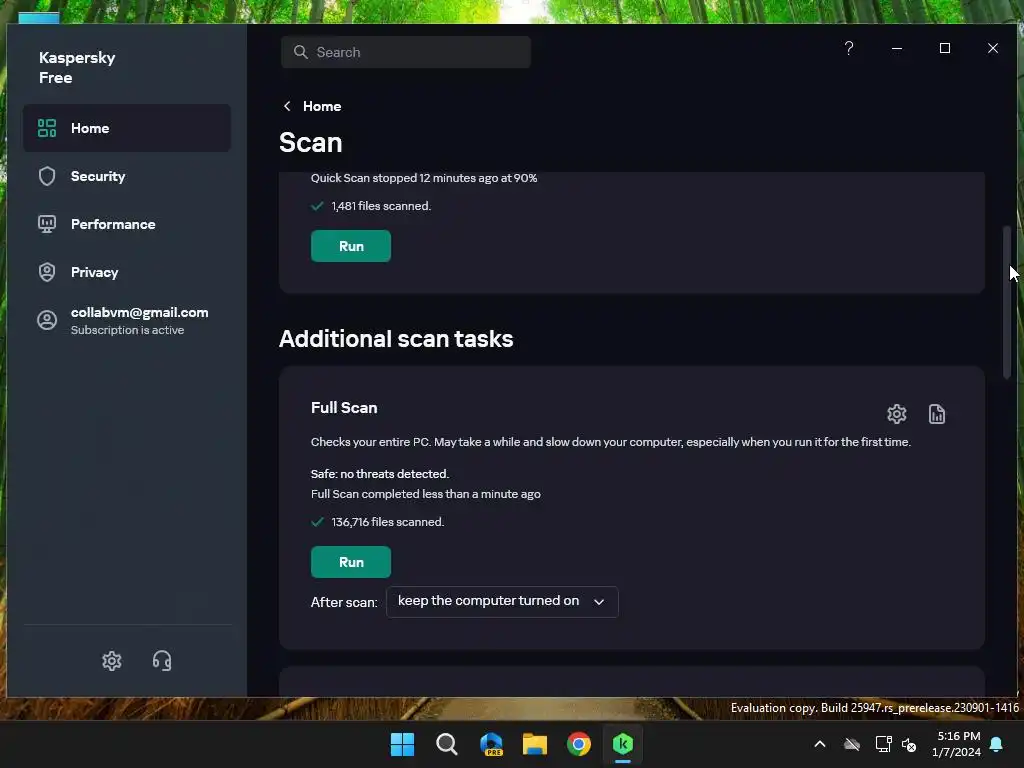The image size is (1024, 768).
Task: Click the taskbar clock 5:16 PM
Action: [x=959, y=744]
